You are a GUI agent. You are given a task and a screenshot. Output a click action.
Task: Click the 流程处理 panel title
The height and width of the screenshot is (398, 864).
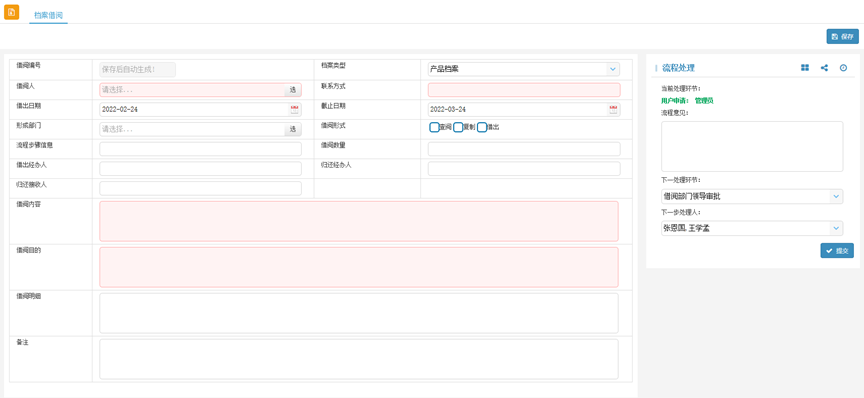click(x=678, y=68)
